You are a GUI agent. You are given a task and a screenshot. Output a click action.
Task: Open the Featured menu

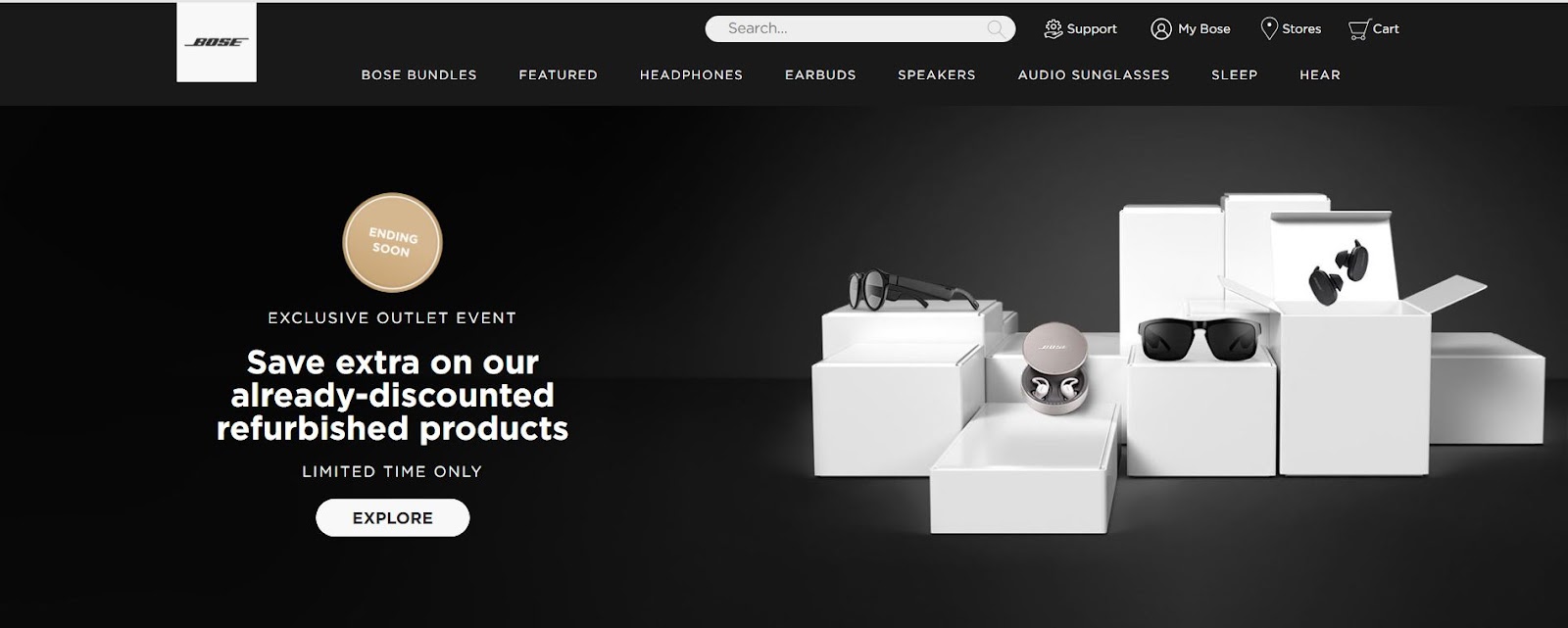(x=558, y=74)
